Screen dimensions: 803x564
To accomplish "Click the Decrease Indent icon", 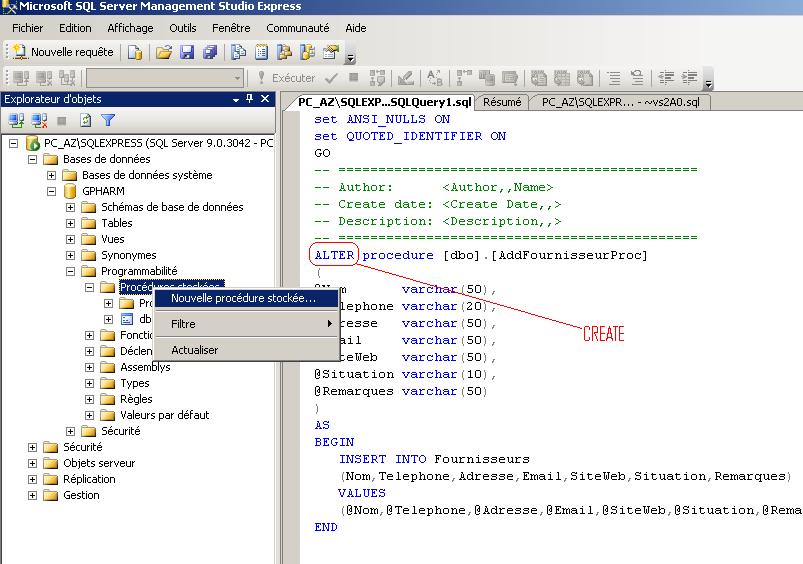I will 666,78.
